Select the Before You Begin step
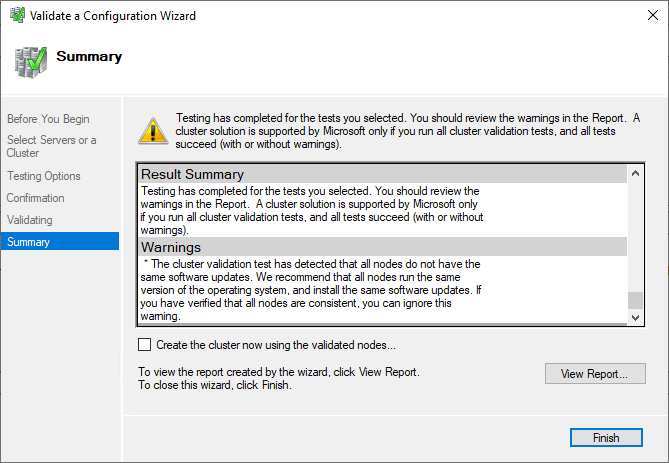Viewport: 669px width, 463px height. pyautogui.click(x=48, y=119)
